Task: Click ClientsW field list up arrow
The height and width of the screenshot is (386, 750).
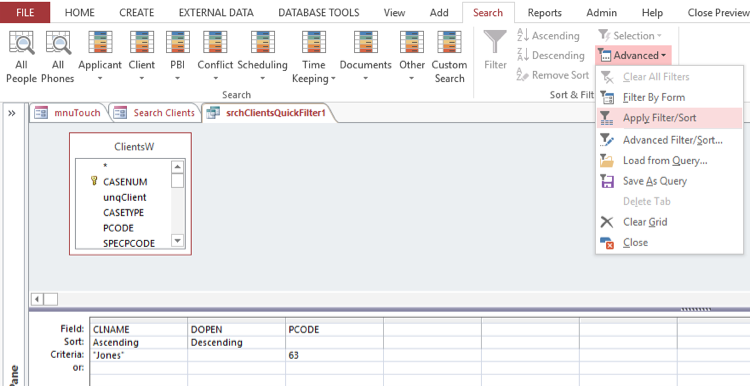Action: tap(177, 167)
